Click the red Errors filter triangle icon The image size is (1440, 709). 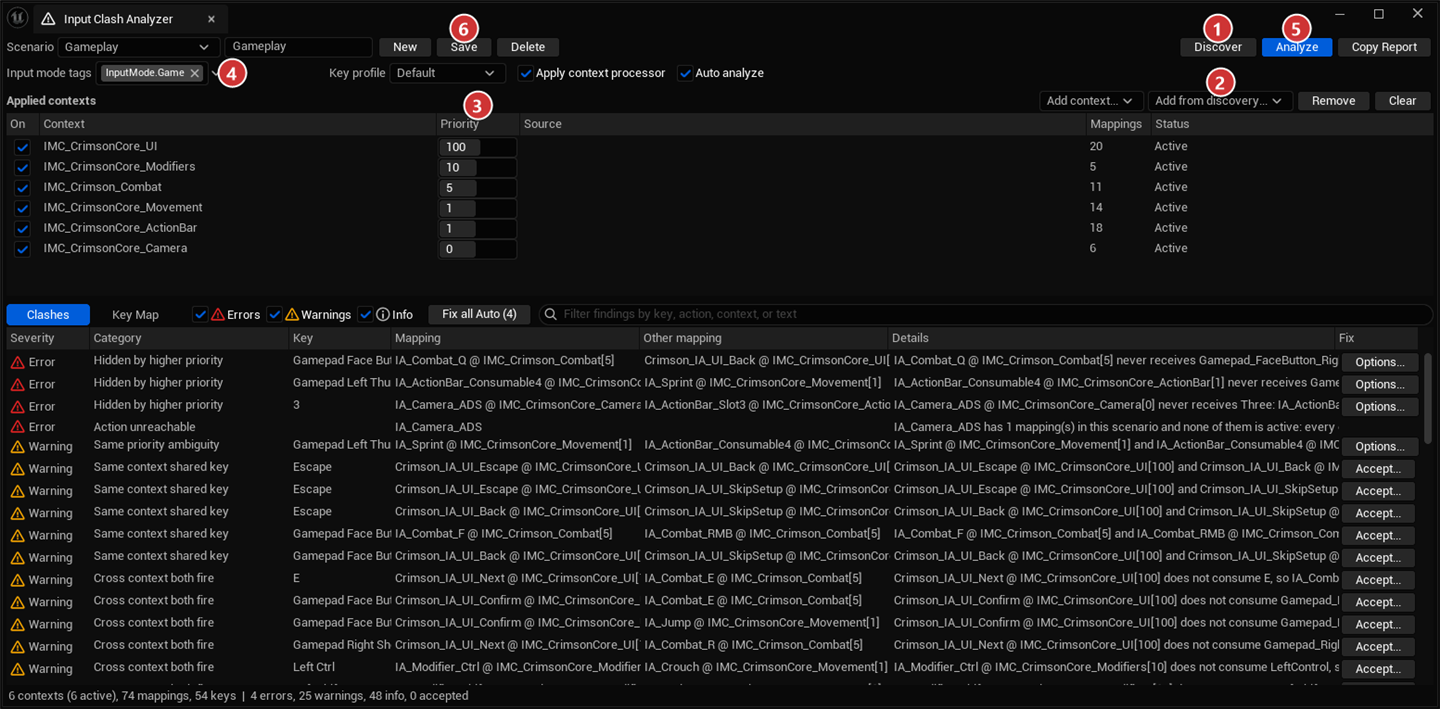click(218, 314)
